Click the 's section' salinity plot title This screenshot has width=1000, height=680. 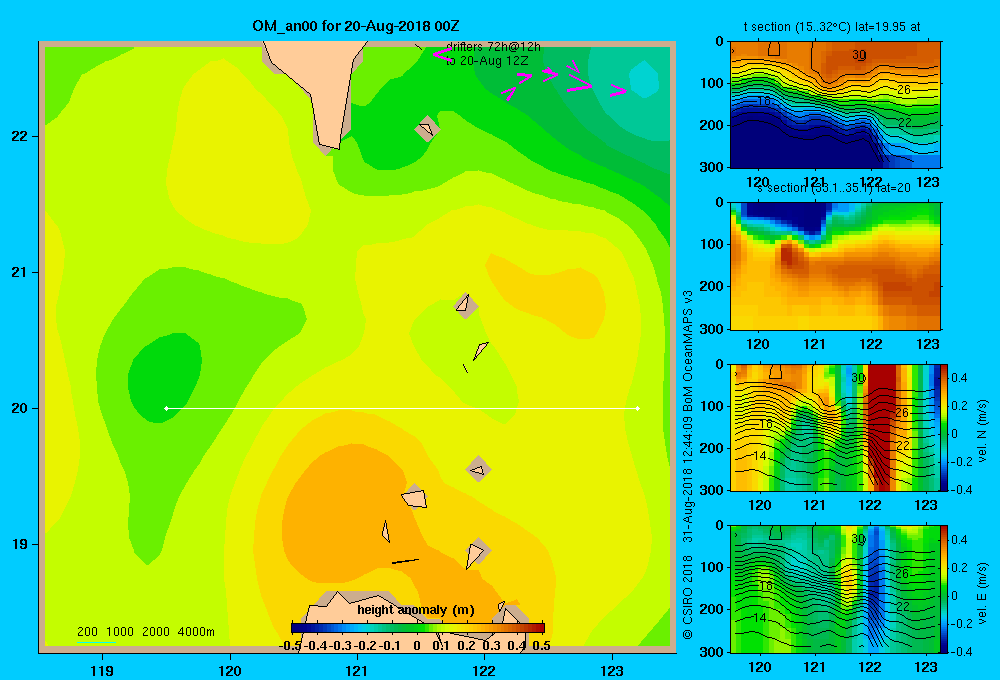834,188
